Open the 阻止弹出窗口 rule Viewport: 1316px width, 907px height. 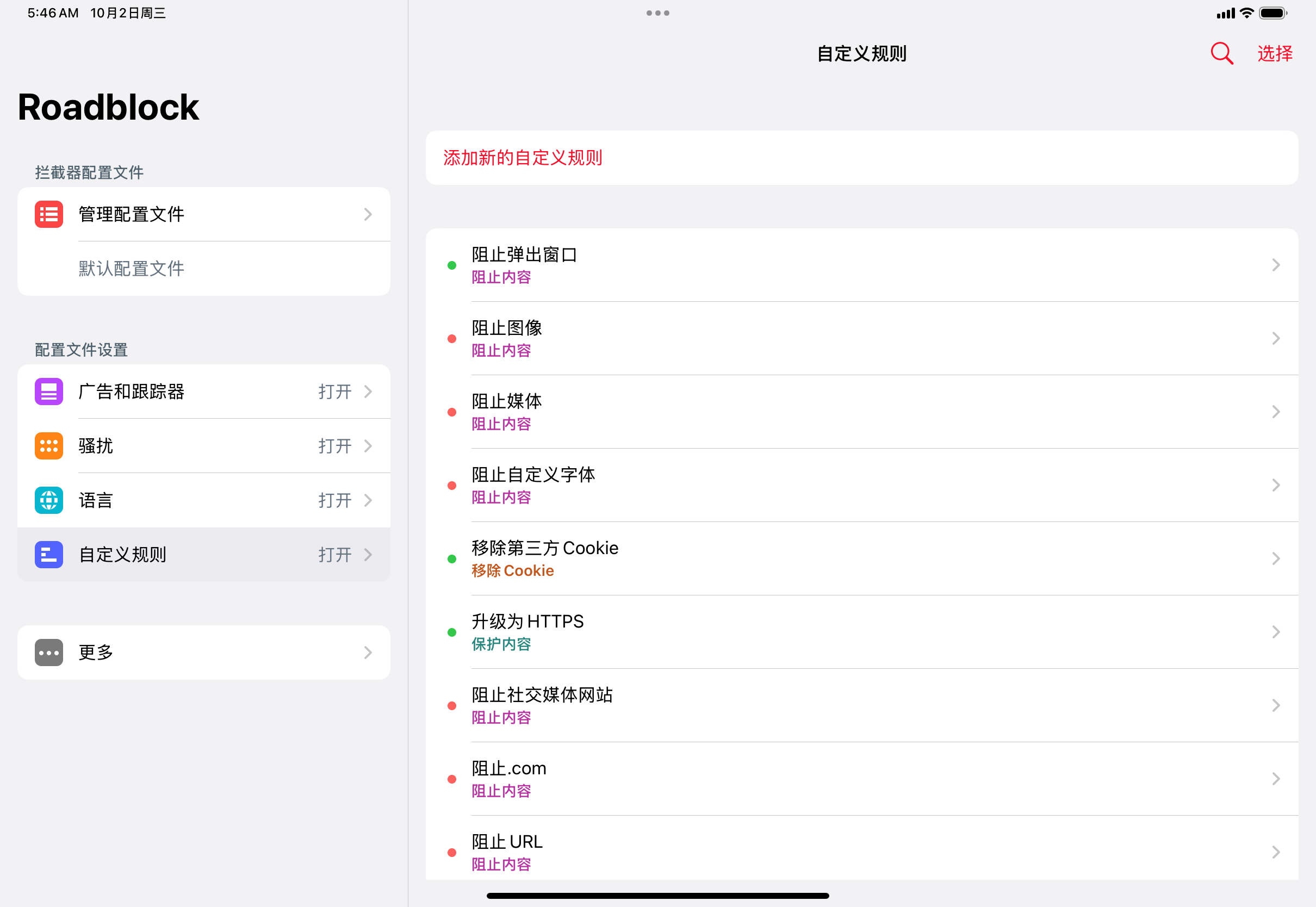(x=861, y=265)
